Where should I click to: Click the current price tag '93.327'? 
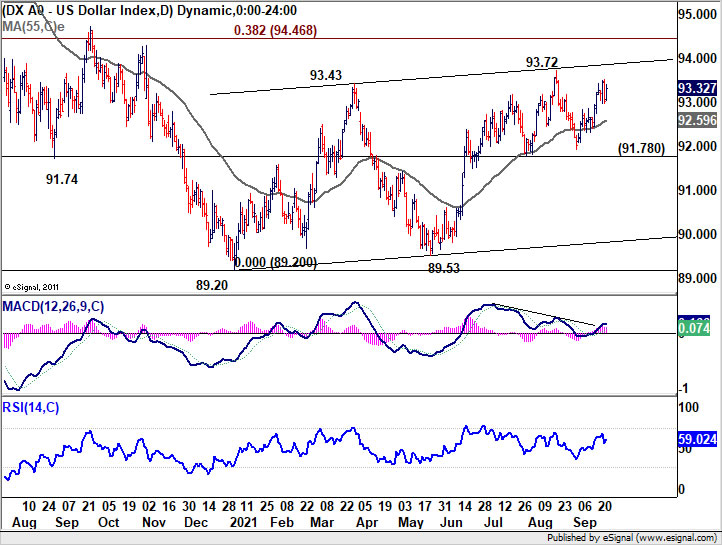click(x=698, y=87)
